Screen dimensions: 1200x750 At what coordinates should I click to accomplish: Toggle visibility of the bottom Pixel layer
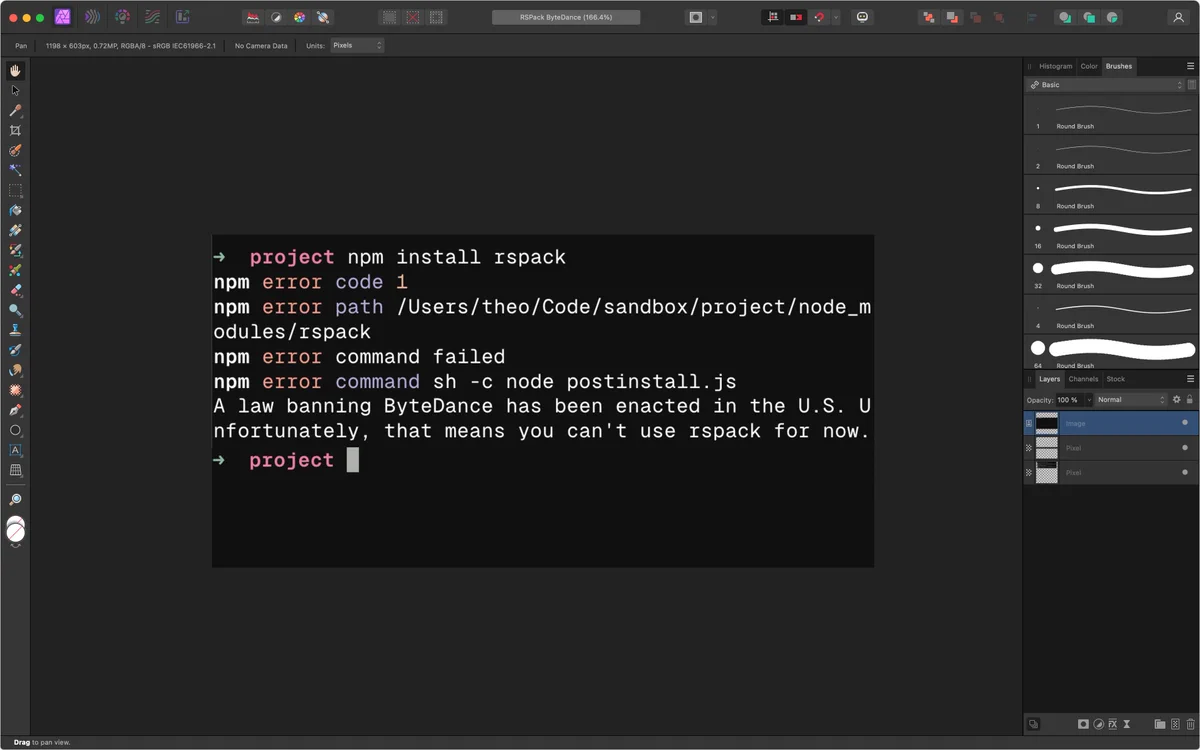[x=1185, y=472]
